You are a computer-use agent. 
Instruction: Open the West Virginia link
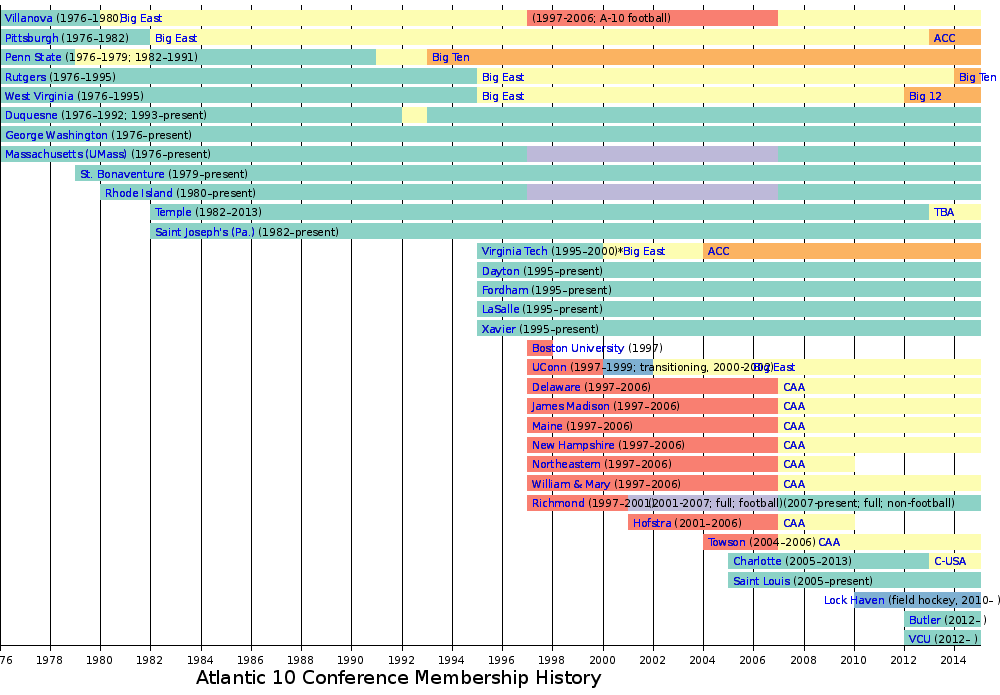(39, 96)
